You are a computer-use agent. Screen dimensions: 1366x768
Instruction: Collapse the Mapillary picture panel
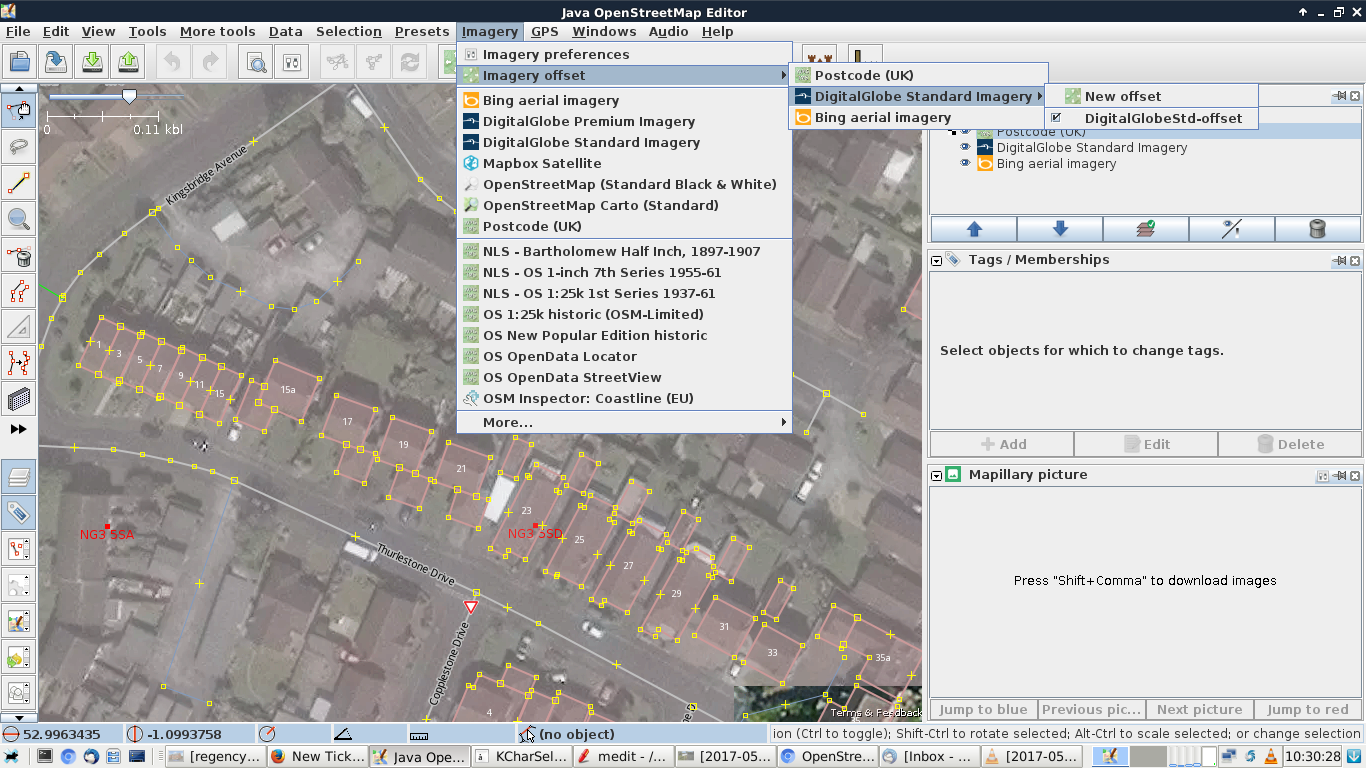click(x=937, y=475)
